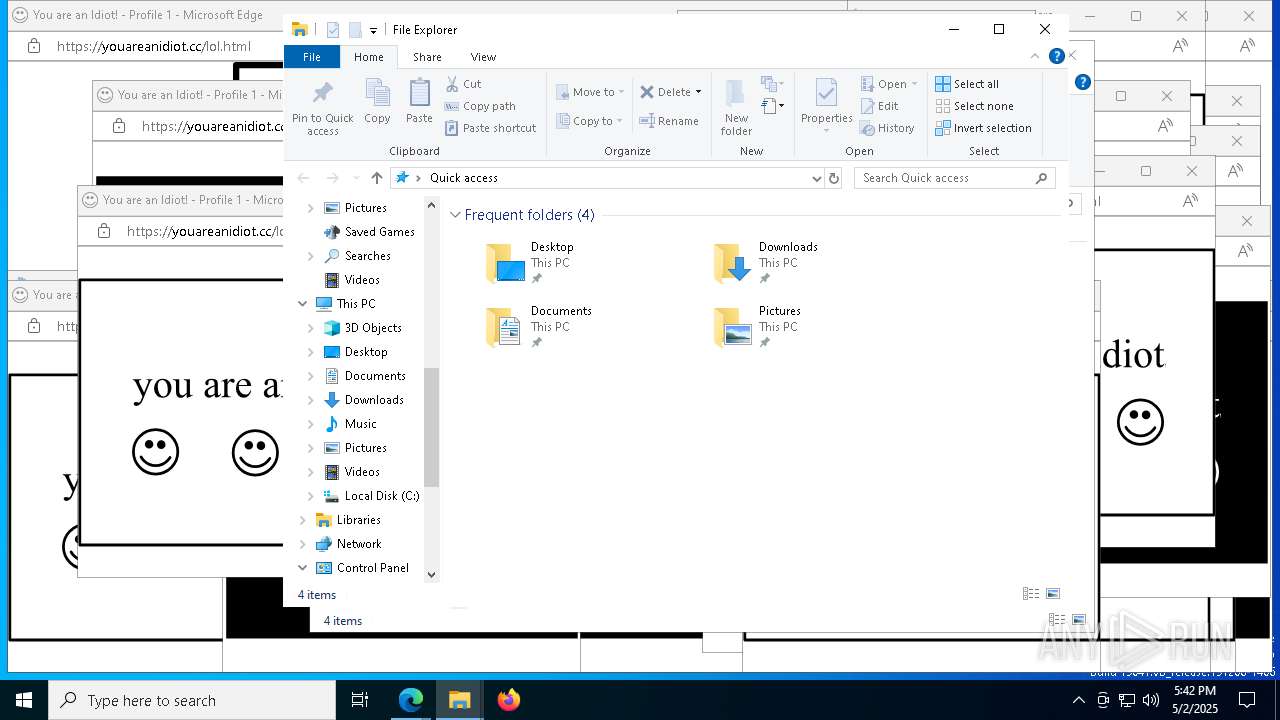1280x720 pixels.
Task: Open Microsoft Edge from taskbar
Action: pos(411,700)
